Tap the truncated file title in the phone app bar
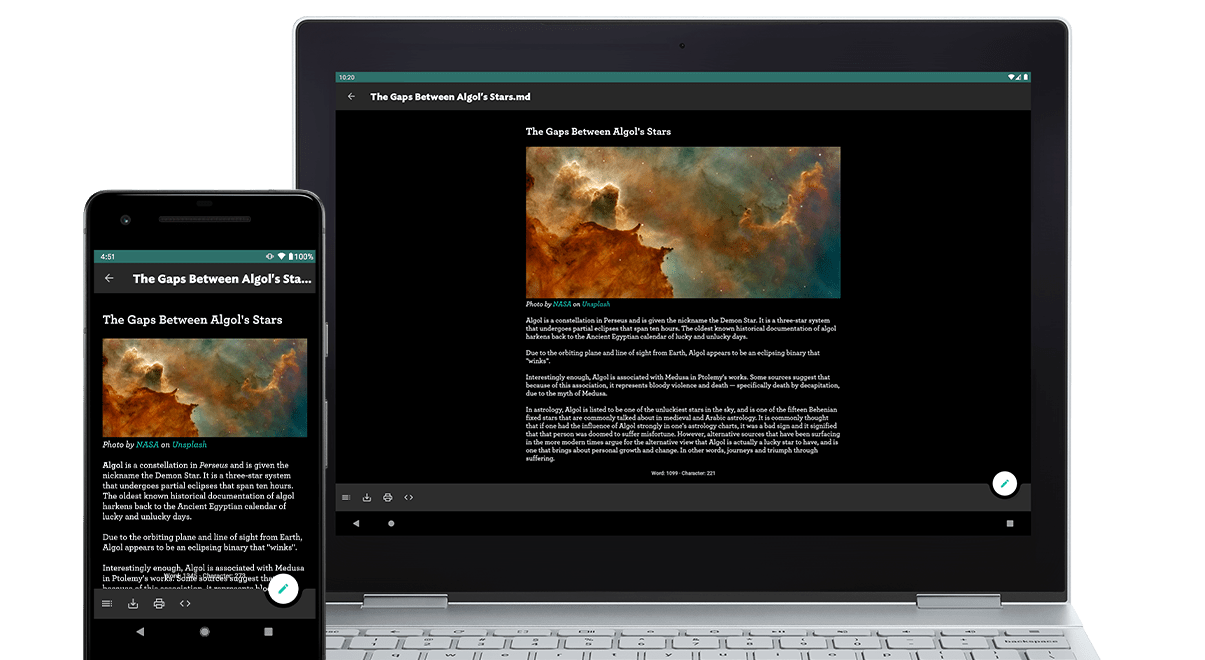Viewport: 1205px width, 660px height. click(x=222, y=279)
